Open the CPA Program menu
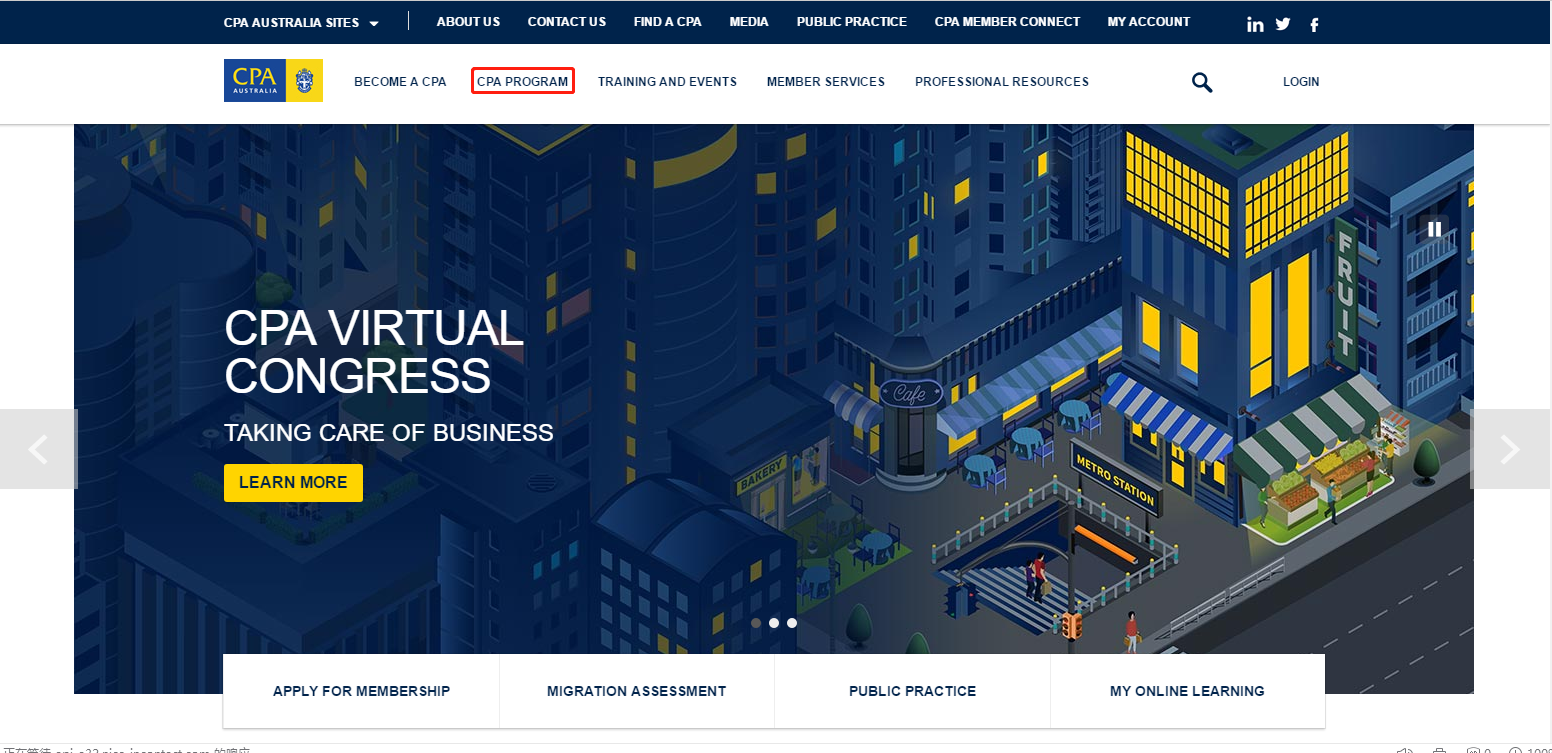This screenshot has width=1552, height=753. [x=523, y=82]
